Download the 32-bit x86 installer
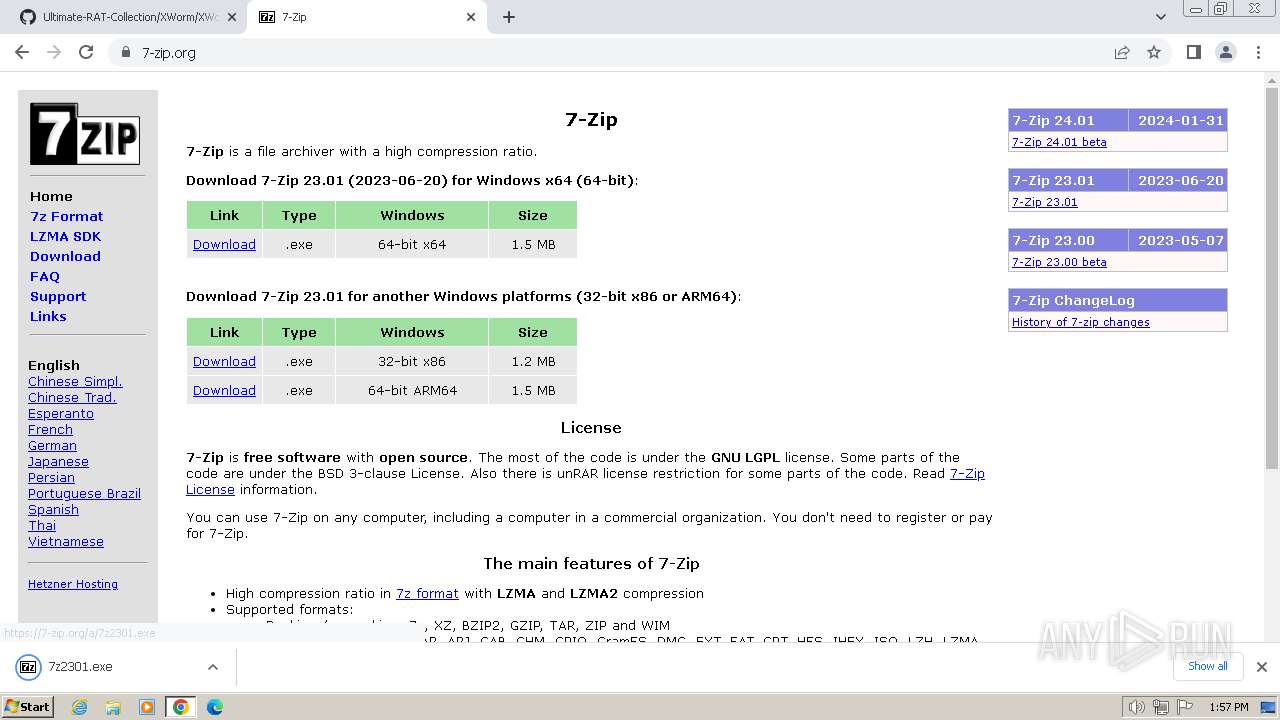The height and width of the screenshot is (720, 1280). (224, 361)
